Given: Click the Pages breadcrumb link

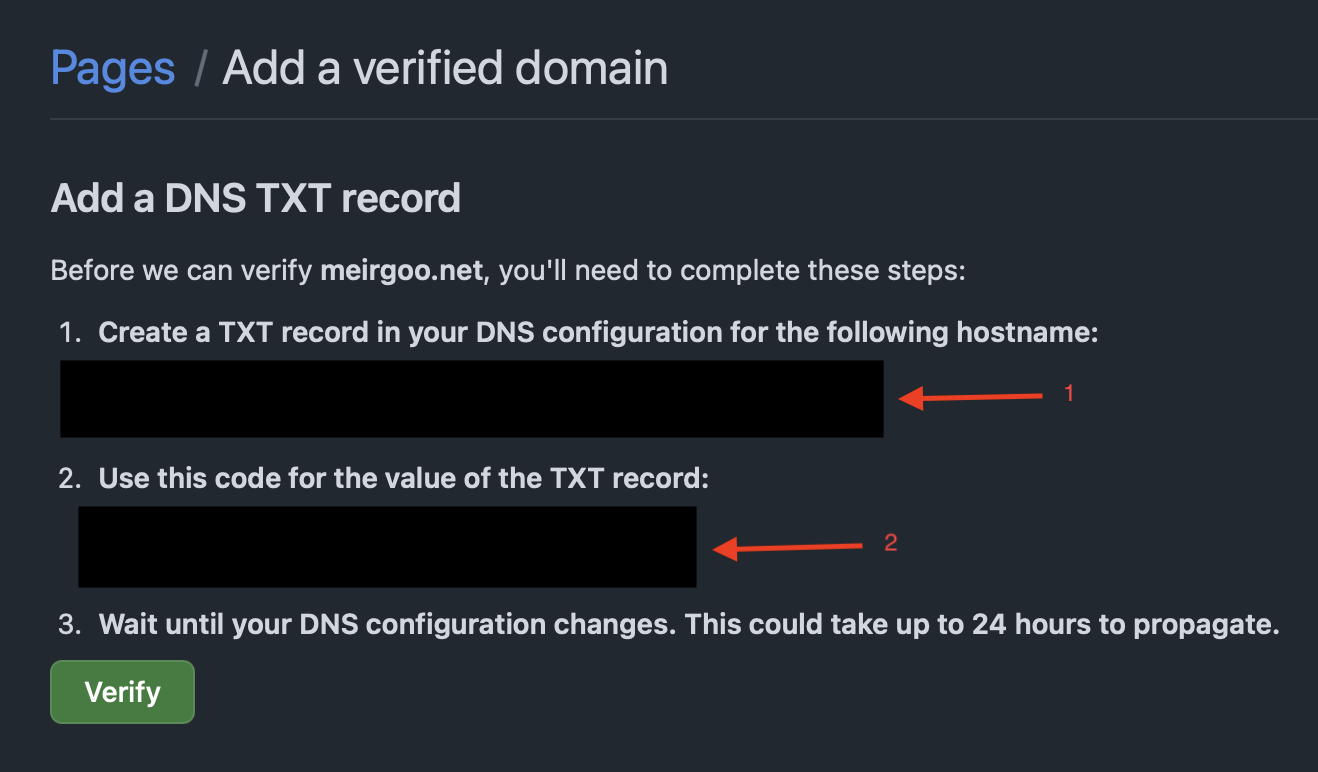Looking at the screenshot, I should pos(113,68).
